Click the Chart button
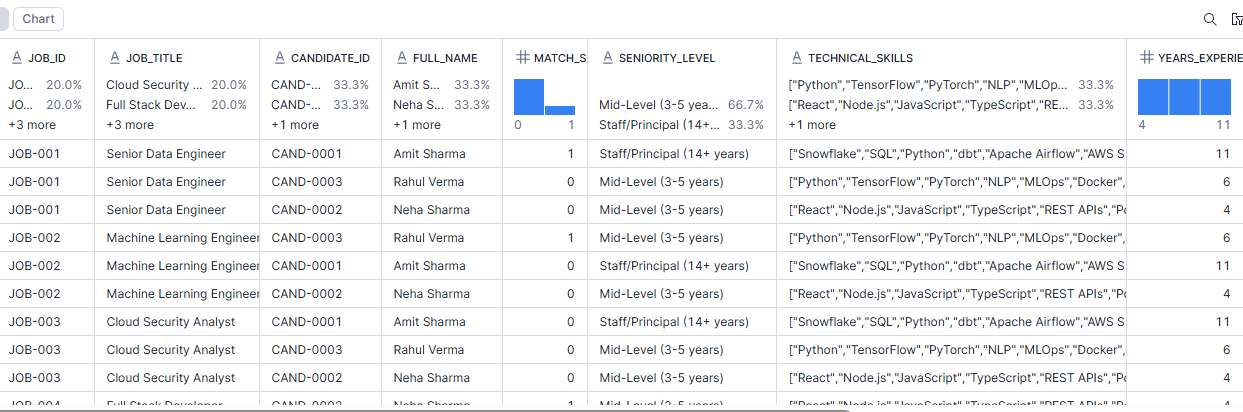 (x=38, y=19)
